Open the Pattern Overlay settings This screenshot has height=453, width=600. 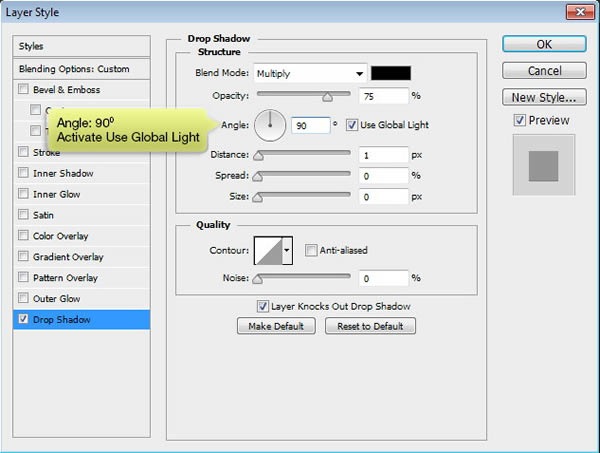[x=65, y=278]
